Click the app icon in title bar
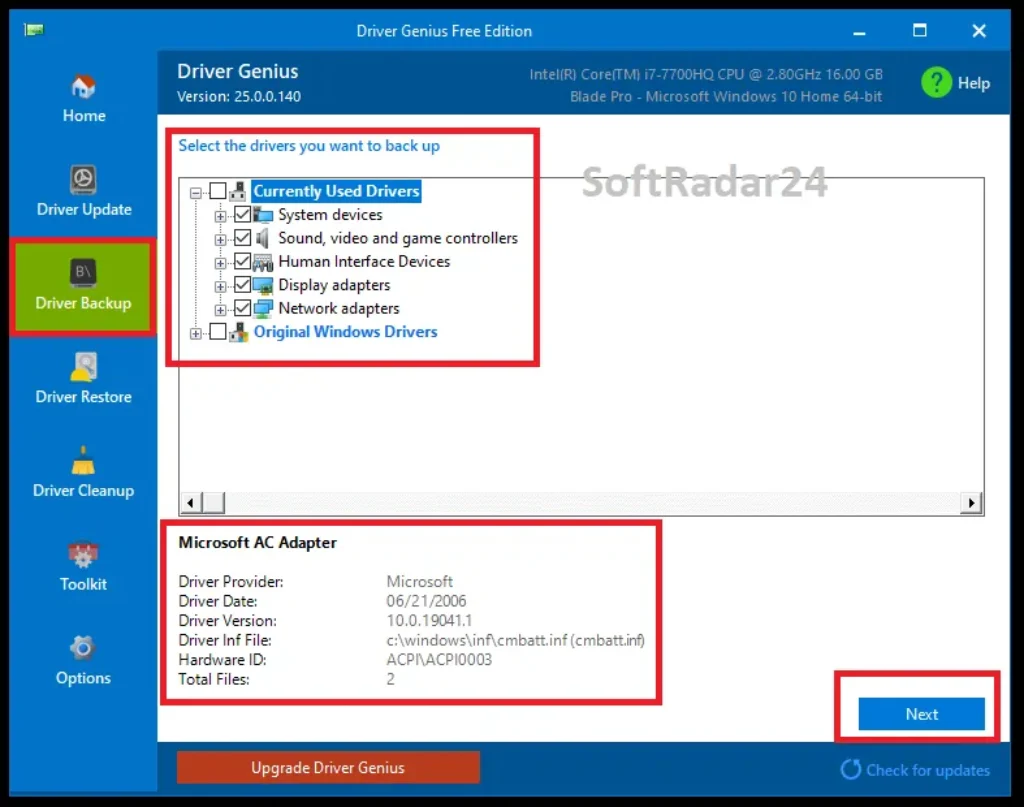The width and height of the screenshot is (1024, 807). tap(34, 29)
